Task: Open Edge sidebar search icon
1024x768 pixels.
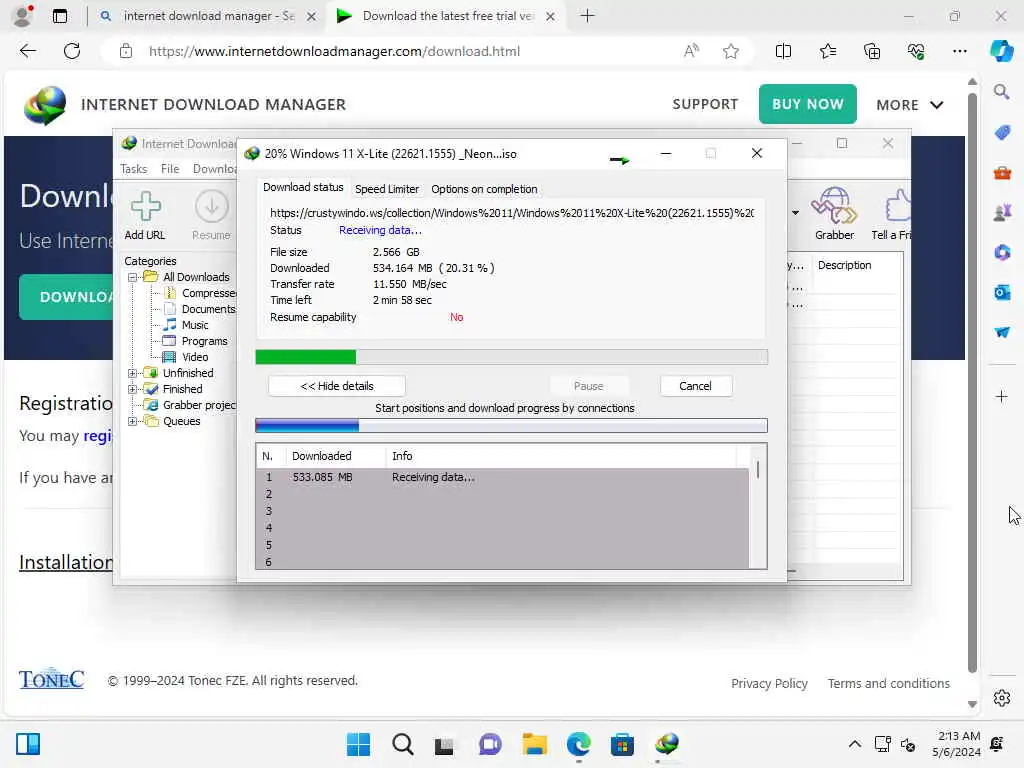Action: point(1001,92)
